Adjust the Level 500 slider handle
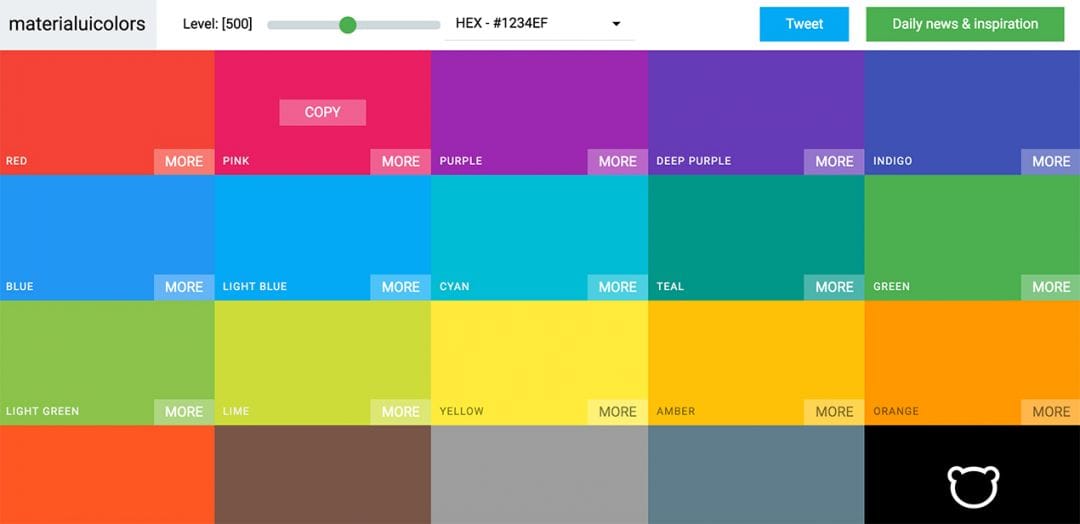Viewport: 1080px width, 524px height. click(x=348, y=25)
